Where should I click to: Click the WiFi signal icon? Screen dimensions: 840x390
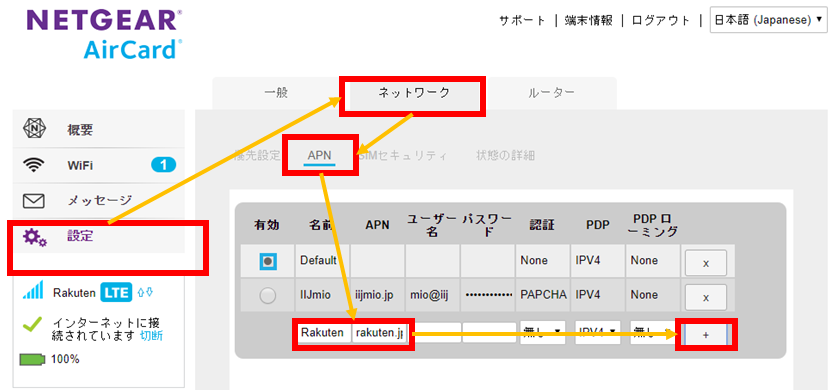[34, 165]
